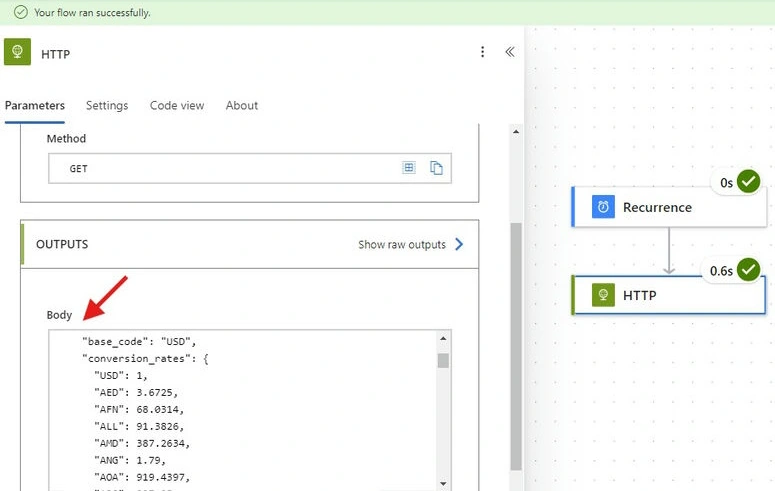The width and height of the screenshot is (775, 491).
Task: Expand Show raw outputs chevron
Action: tap(459, 244)
